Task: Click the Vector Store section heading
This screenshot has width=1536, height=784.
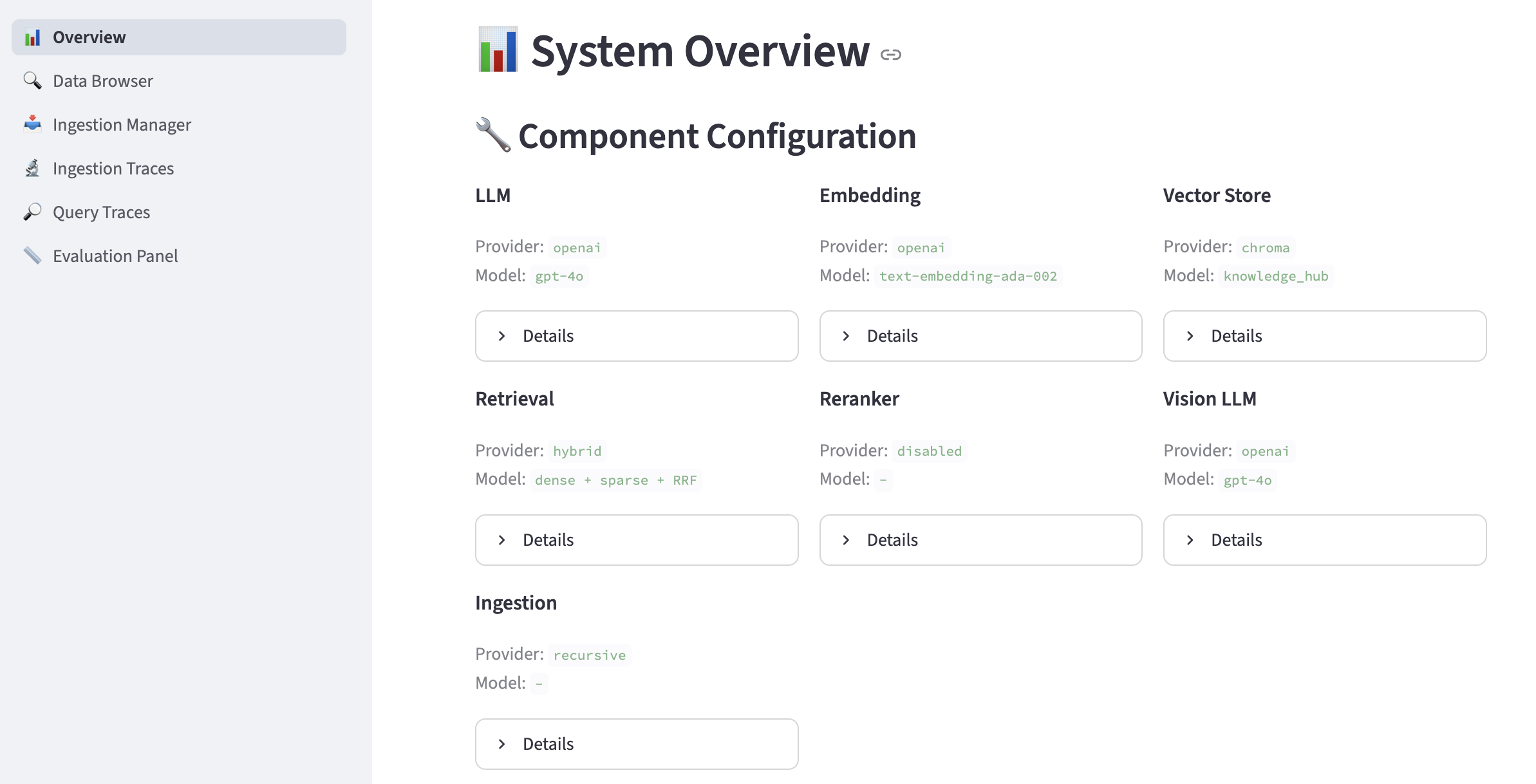Action: click(1217, 196)
